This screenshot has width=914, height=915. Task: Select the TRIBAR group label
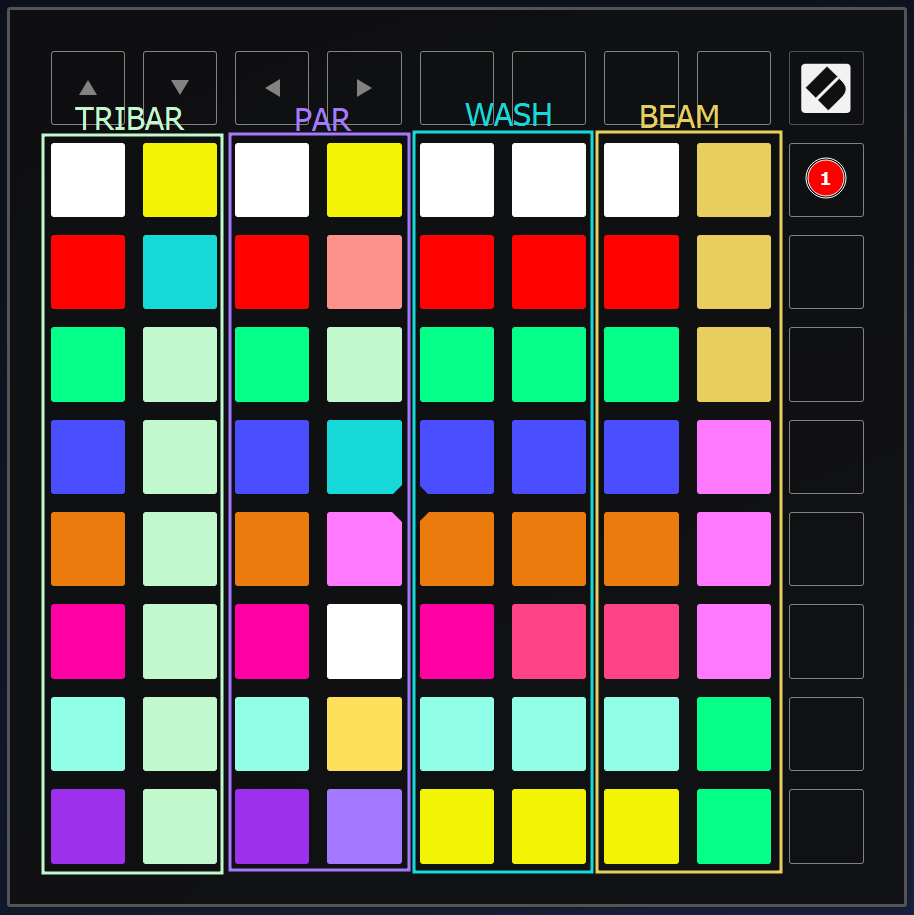click(x=129, y=119)
